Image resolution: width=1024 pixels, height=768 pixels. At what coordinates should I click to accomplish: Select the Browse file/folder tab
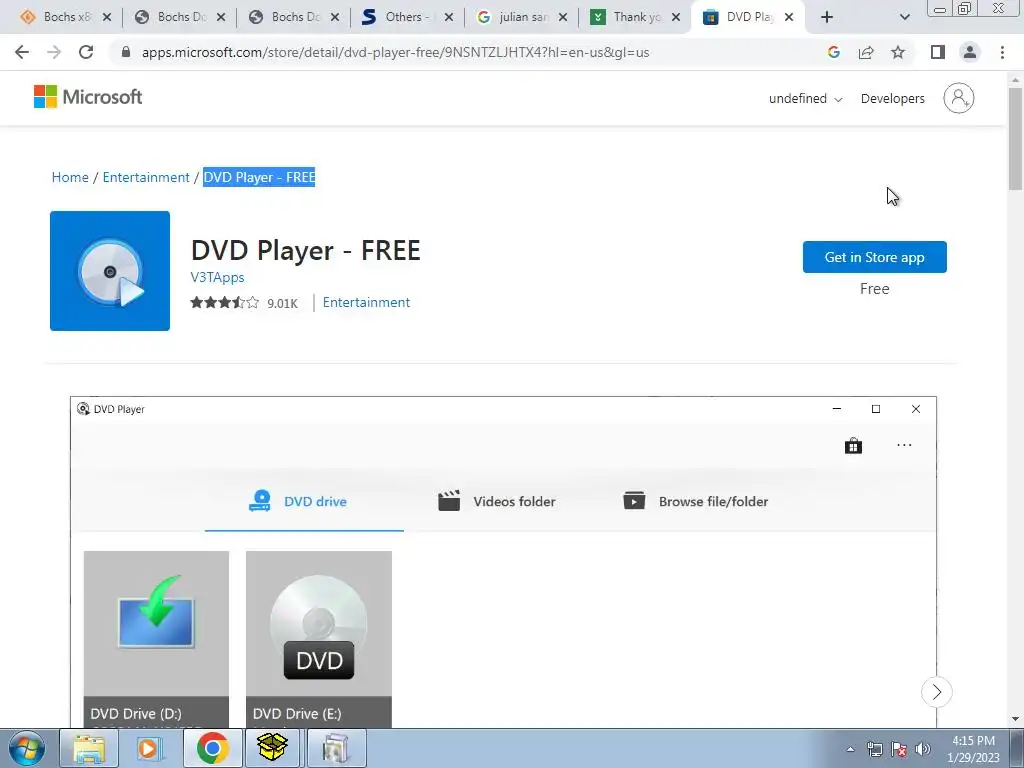pos(696,502)
